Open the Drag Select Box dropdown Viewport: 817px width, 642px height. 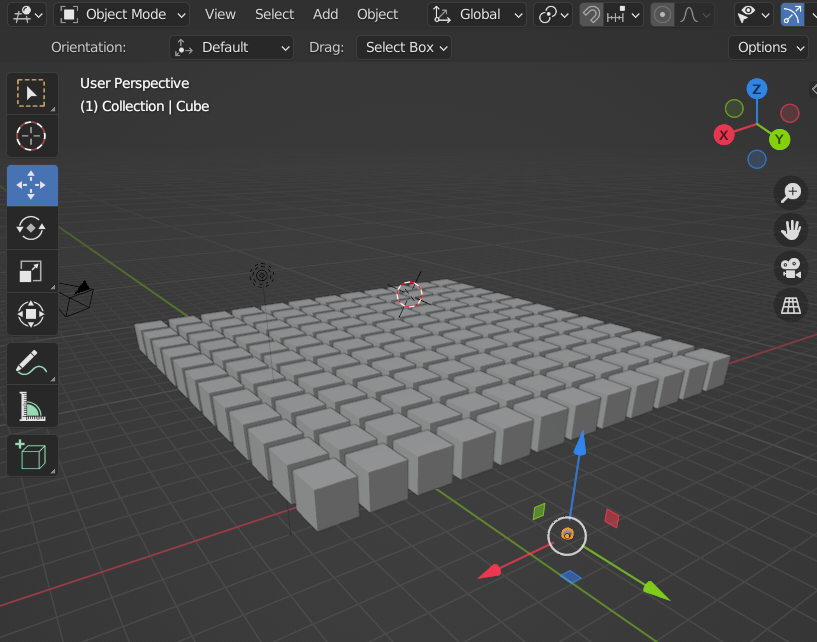(x=403, y=47)
